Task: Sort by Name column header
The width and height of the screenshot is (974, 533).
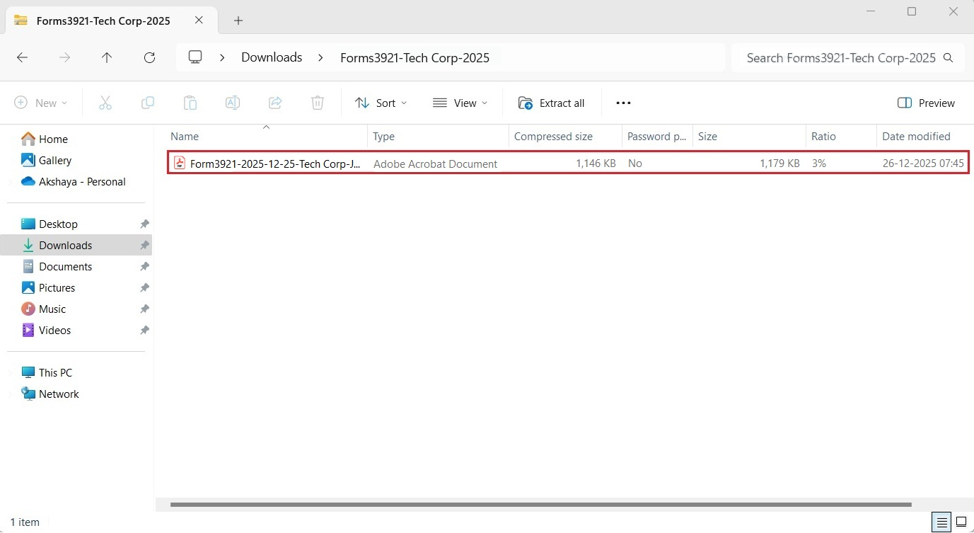Action: coord(267,136)
